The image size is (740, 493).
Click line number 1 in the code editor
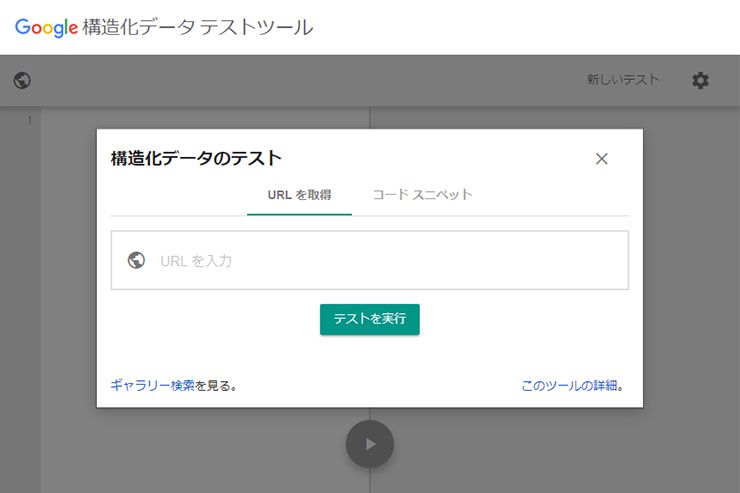30,120
